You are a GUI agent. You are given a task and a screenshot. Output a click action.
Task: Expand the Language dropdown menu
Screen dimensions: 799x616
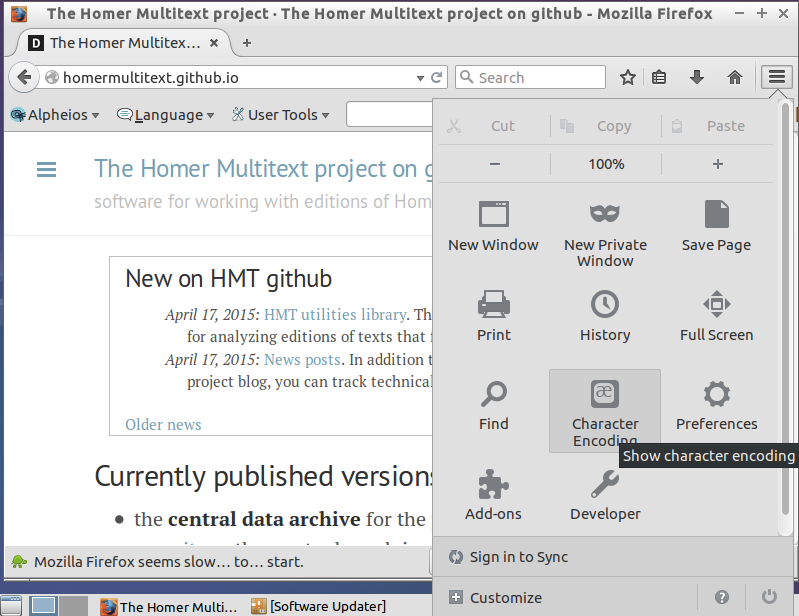166,115
